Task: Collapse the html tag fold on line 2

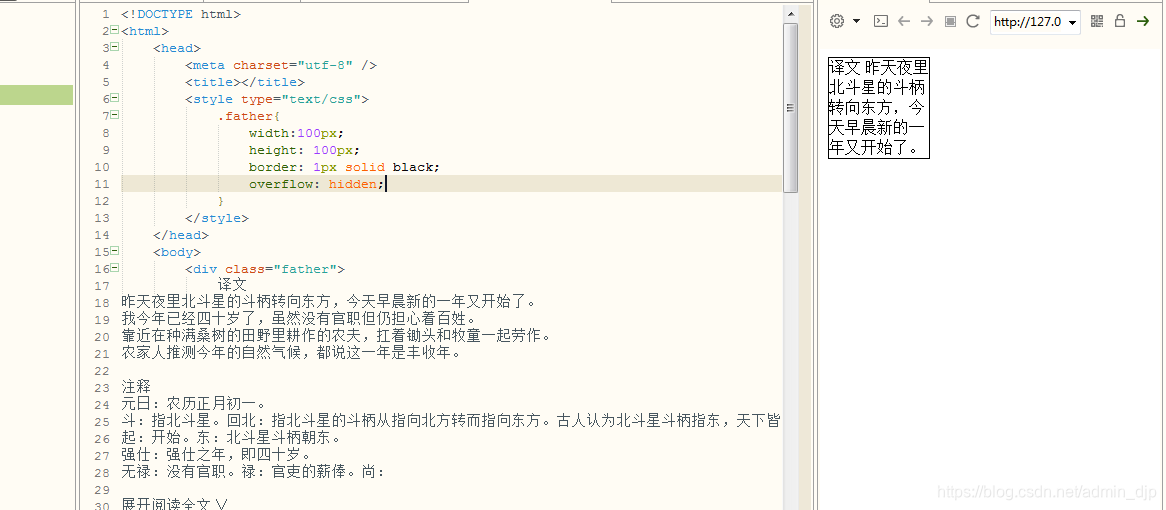Action: (x=115, y=30)
